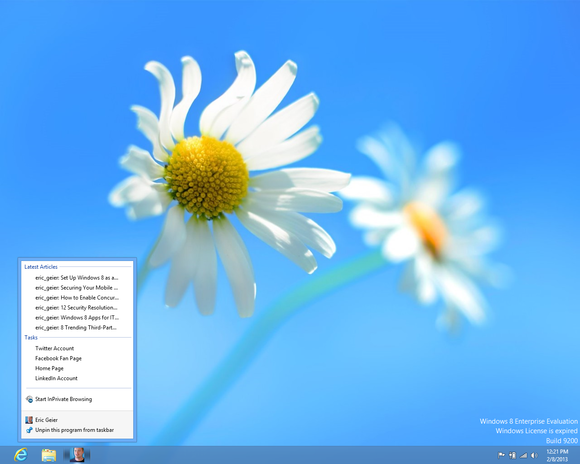
Task: Open the volume speaker icon in tray
Action: (x=534, y=455)
